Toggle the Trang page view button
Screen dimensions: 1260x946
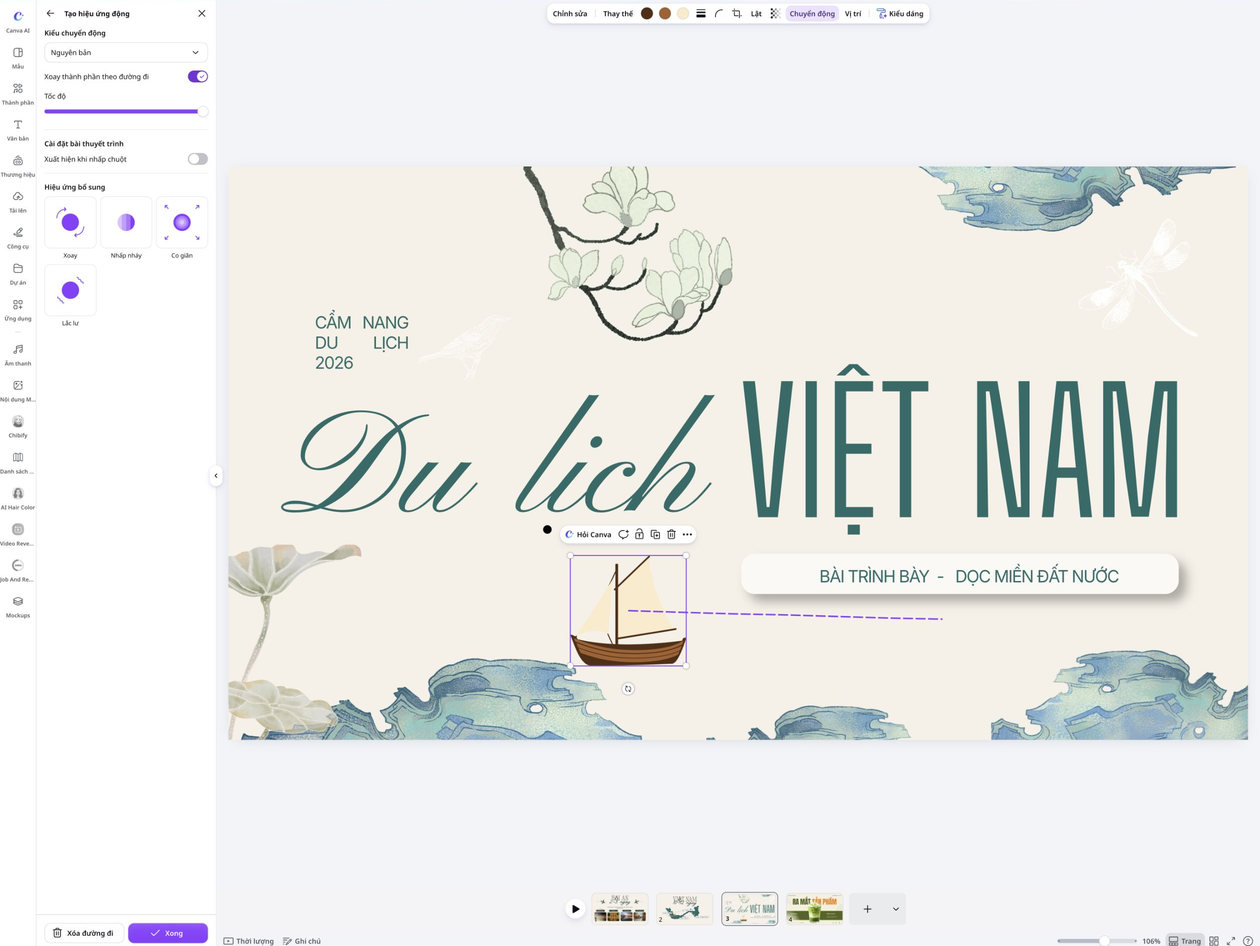pyautogui.click(x=1185, y=941)
